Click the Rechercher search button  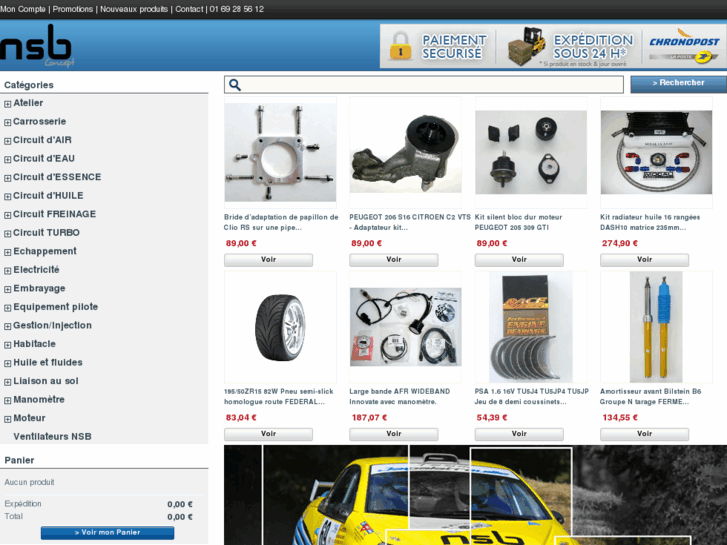[x=678, y=84]
